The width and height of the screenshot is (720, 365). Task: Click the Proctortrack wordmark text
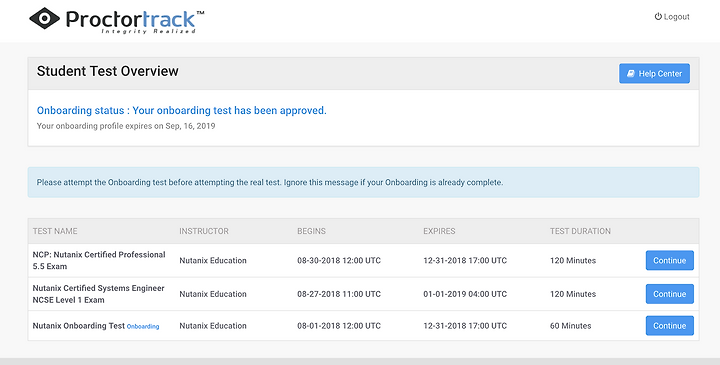pos(131,19)
